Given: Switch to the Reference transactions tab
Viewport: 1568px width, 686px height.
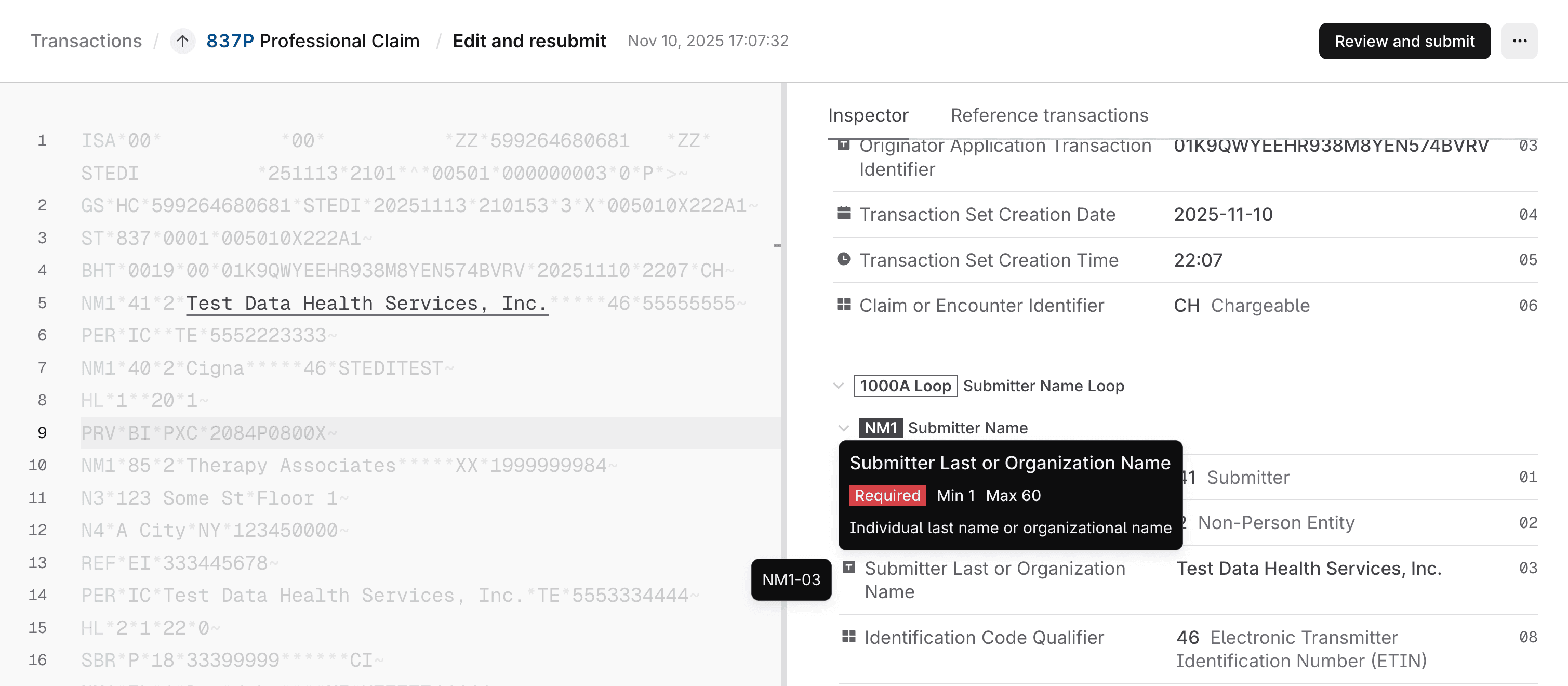Looking at the screenshot, I should point(1049,115).
